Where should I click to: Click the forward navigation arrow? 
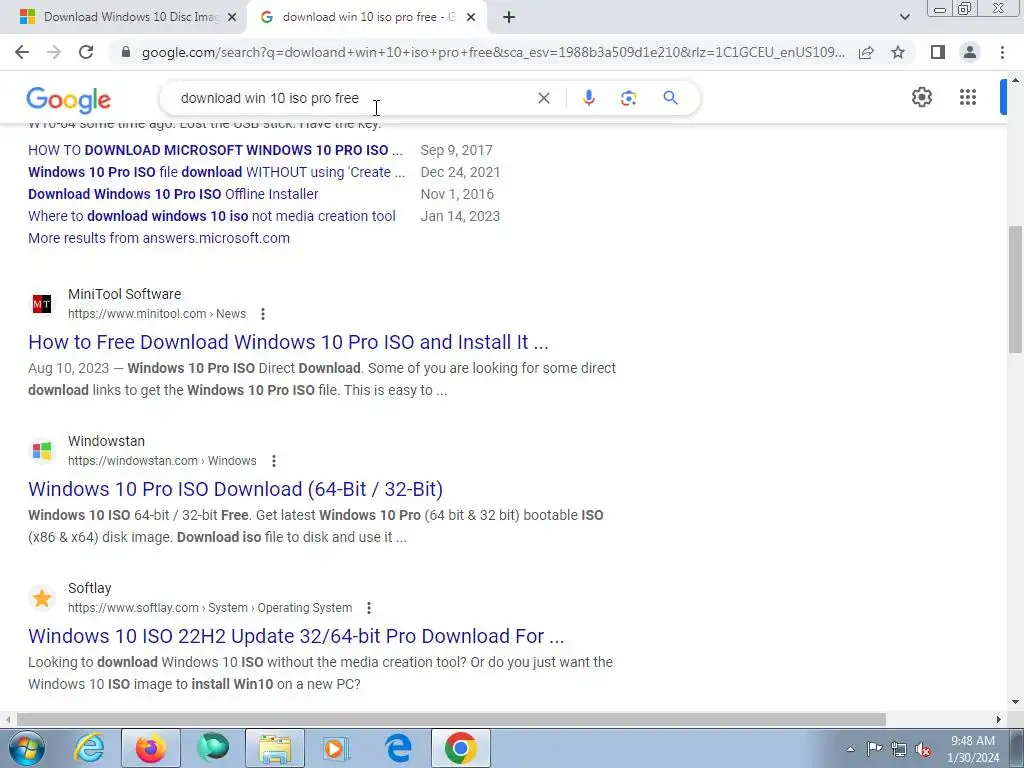(x=54, y=52)
